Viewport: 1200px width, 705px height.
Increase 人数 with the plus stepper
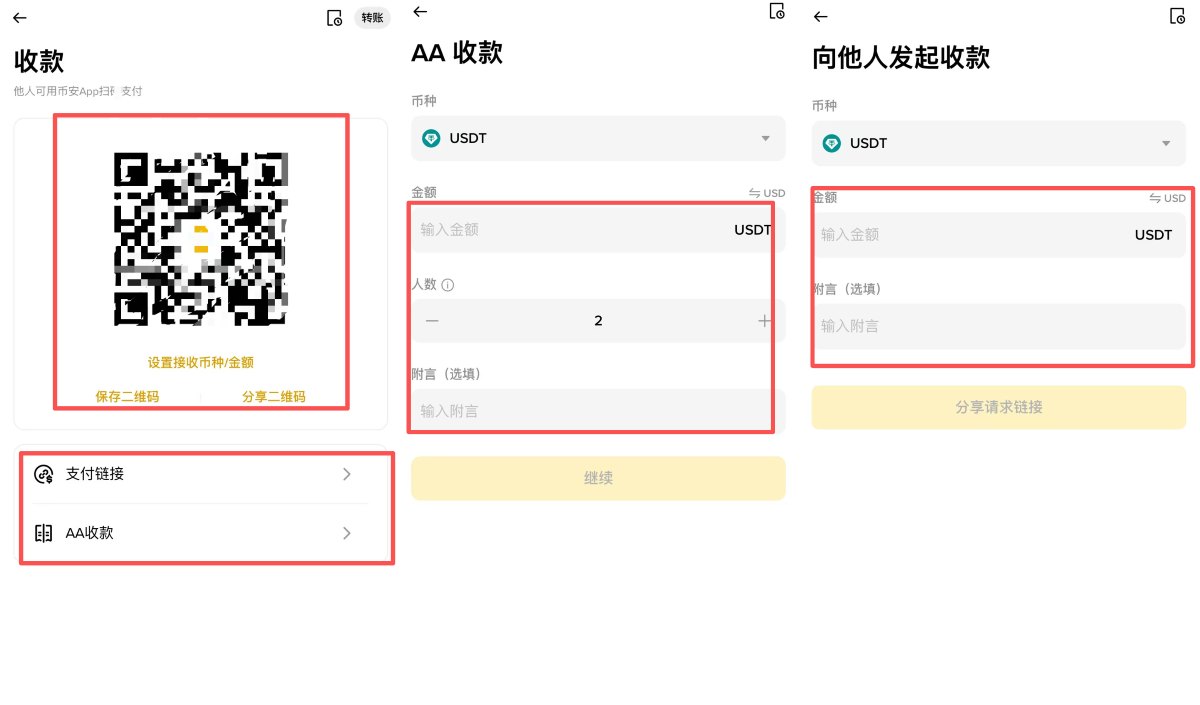pos(763,320)
